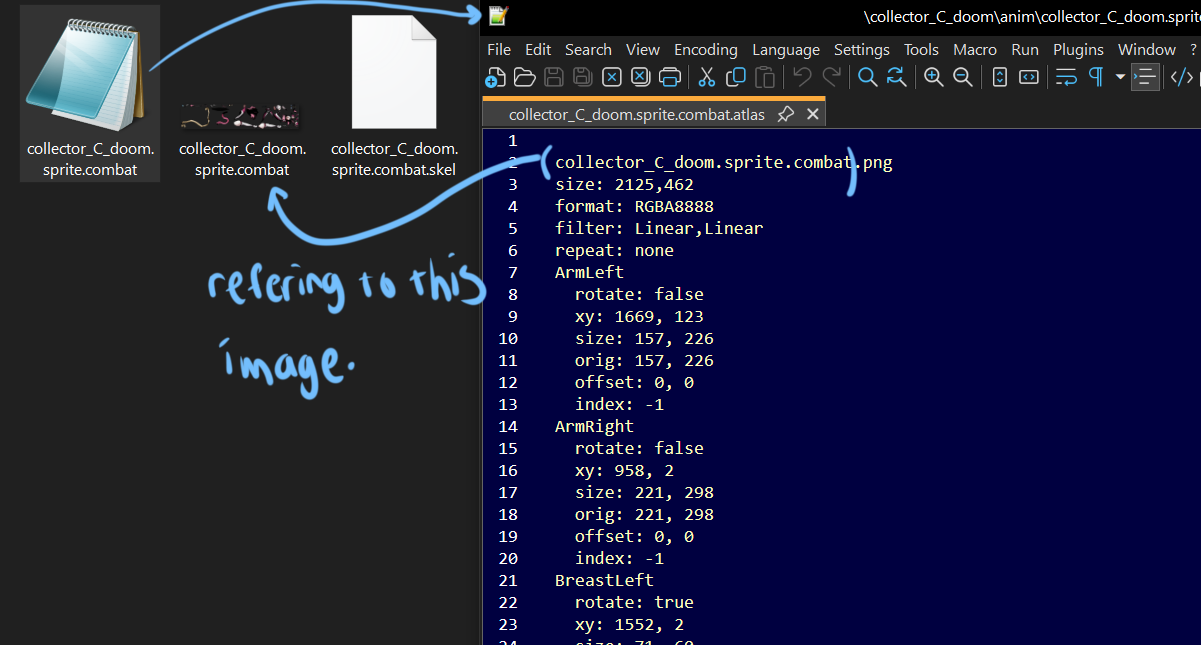Click the line 'repeat: none'

(x=614, y=250)
